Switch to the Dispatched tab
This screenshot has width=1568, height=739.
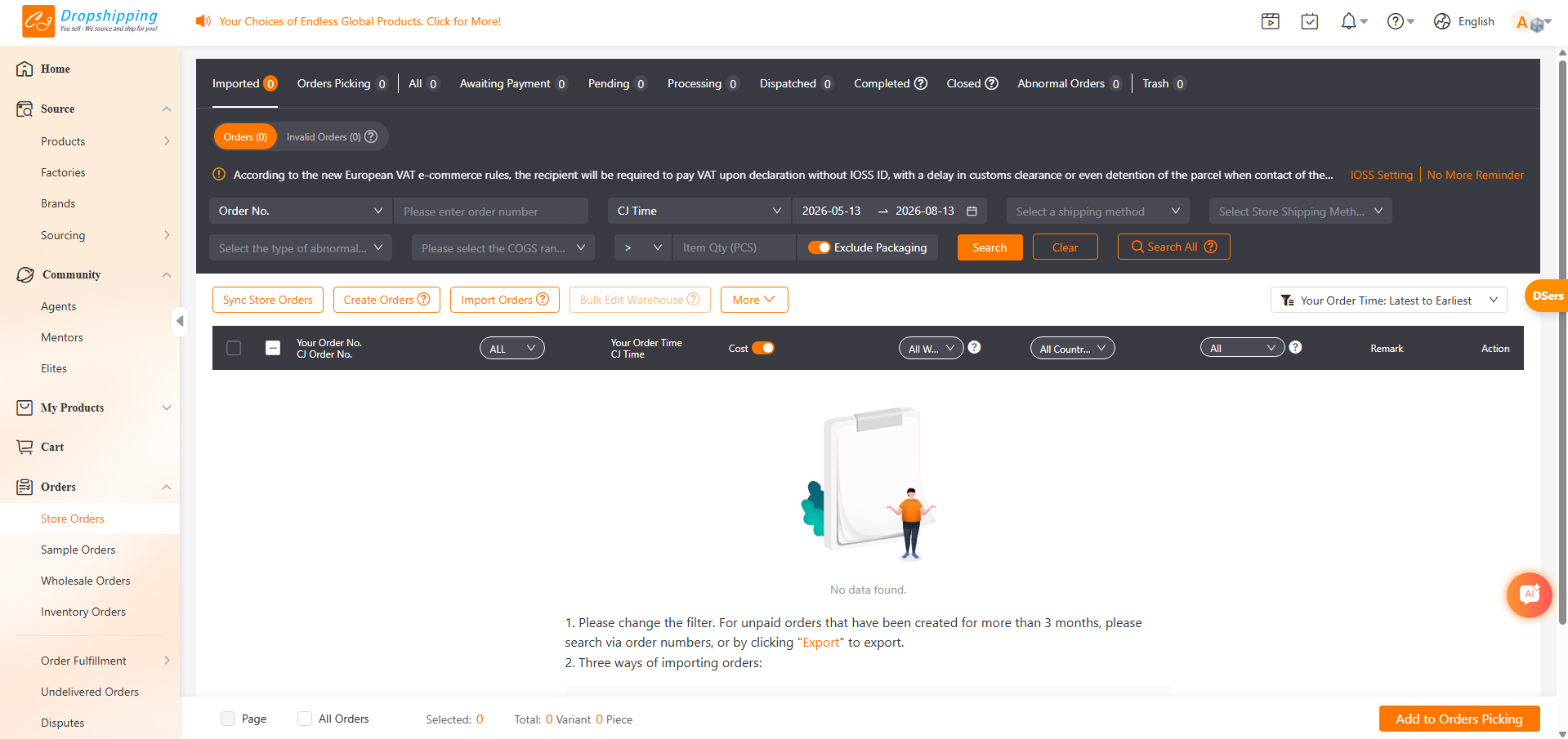pyautogui.click(x=796, y=83)
